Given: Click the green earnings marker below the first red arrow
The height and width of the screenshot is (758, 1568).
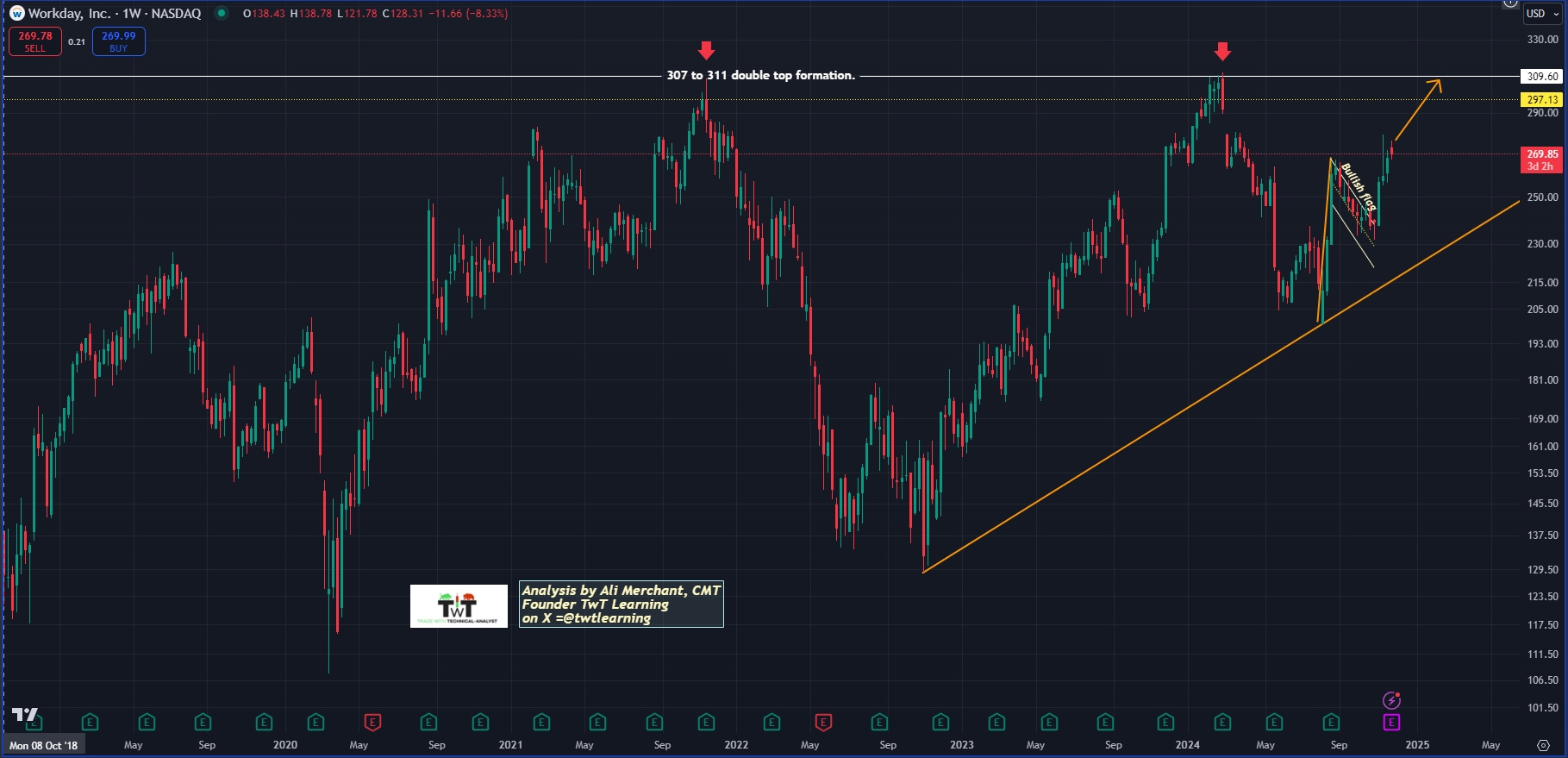Looking at the screenshot, I should [706, 723].
